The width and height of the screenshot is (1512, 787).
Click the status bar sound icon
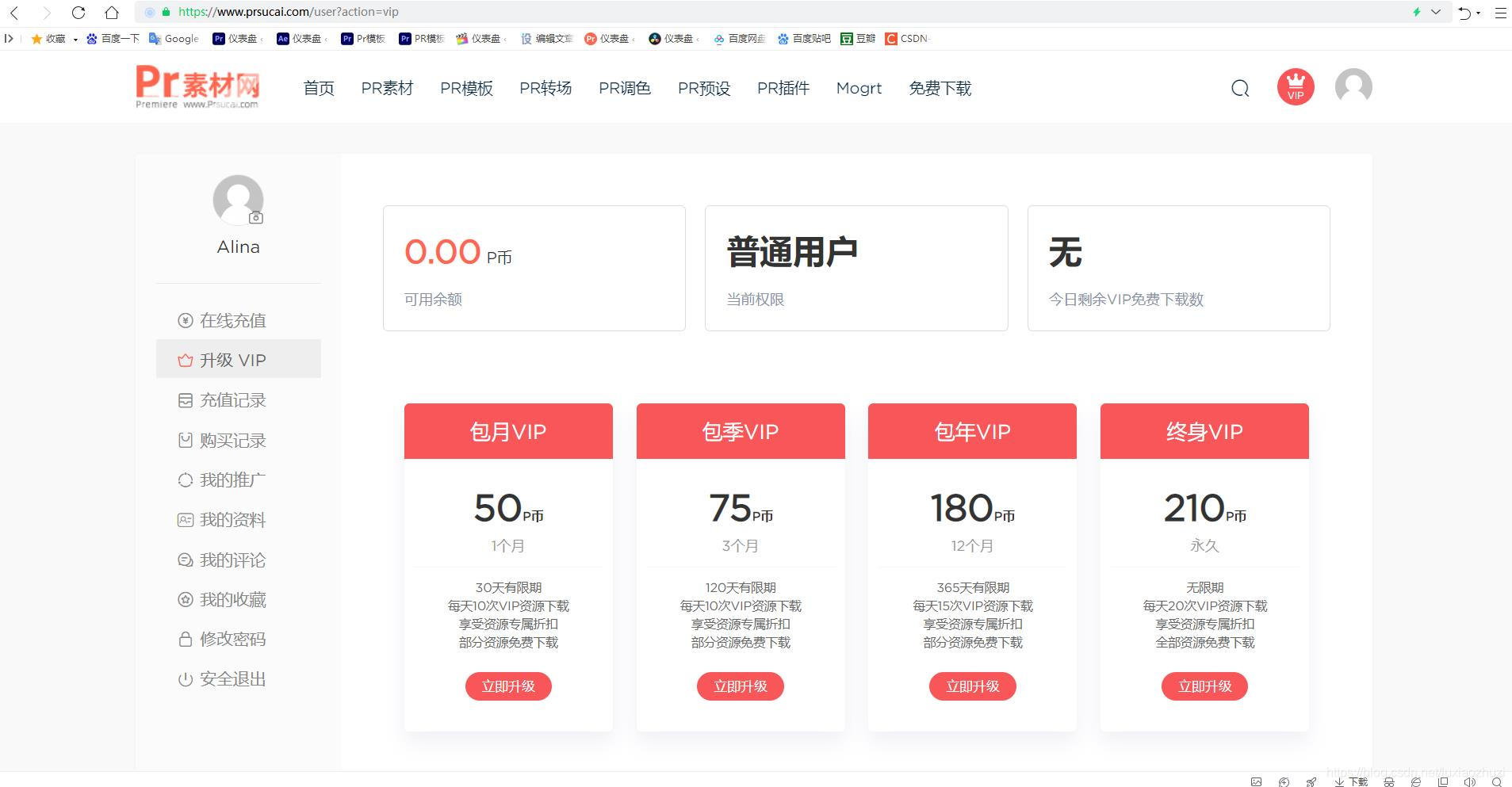[x=1469, y=781]
